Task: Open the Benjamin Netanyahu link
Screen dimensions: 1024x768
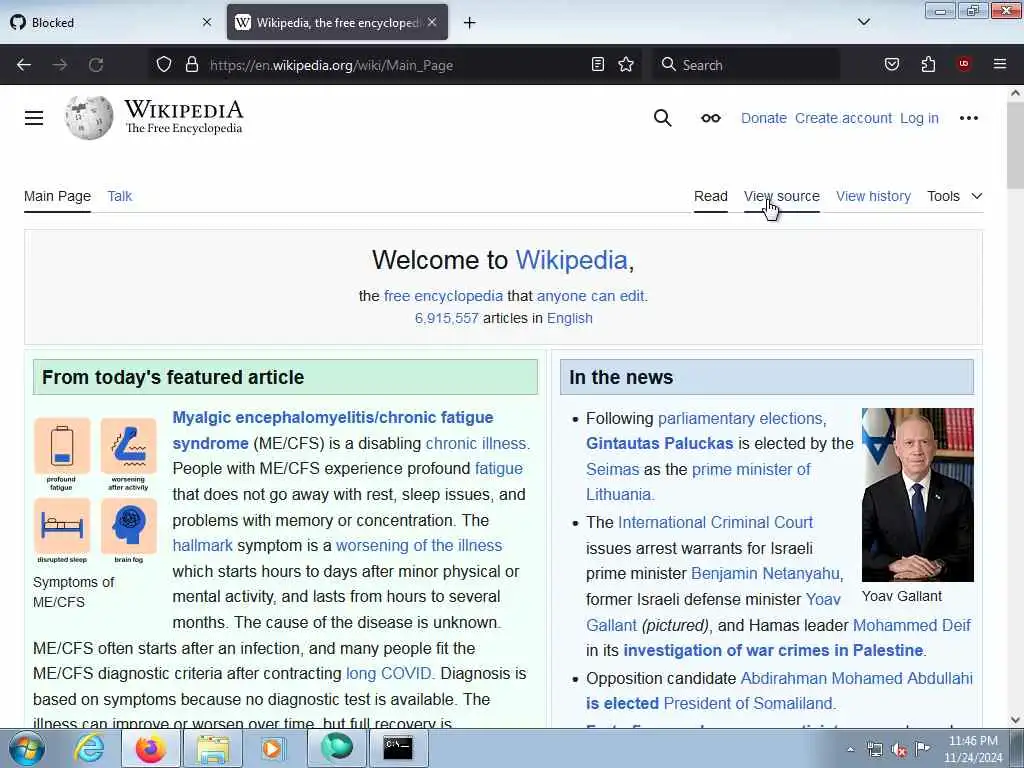Action: [x=765, y=573]
